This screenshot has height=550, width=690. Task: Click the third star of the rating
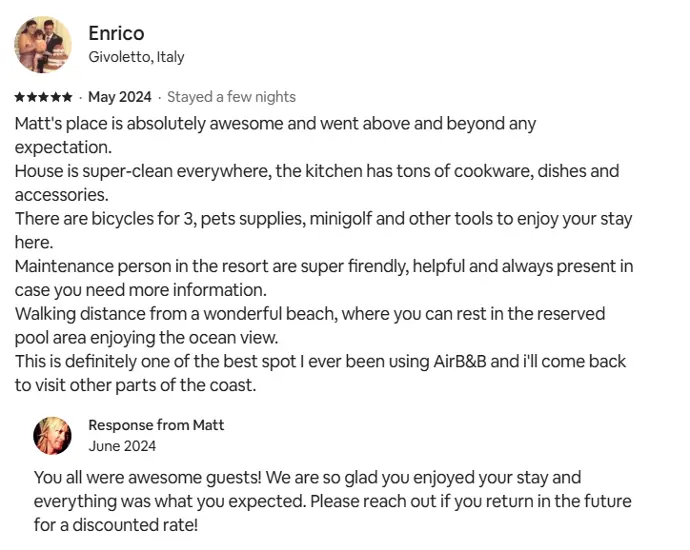click(43, 97)
